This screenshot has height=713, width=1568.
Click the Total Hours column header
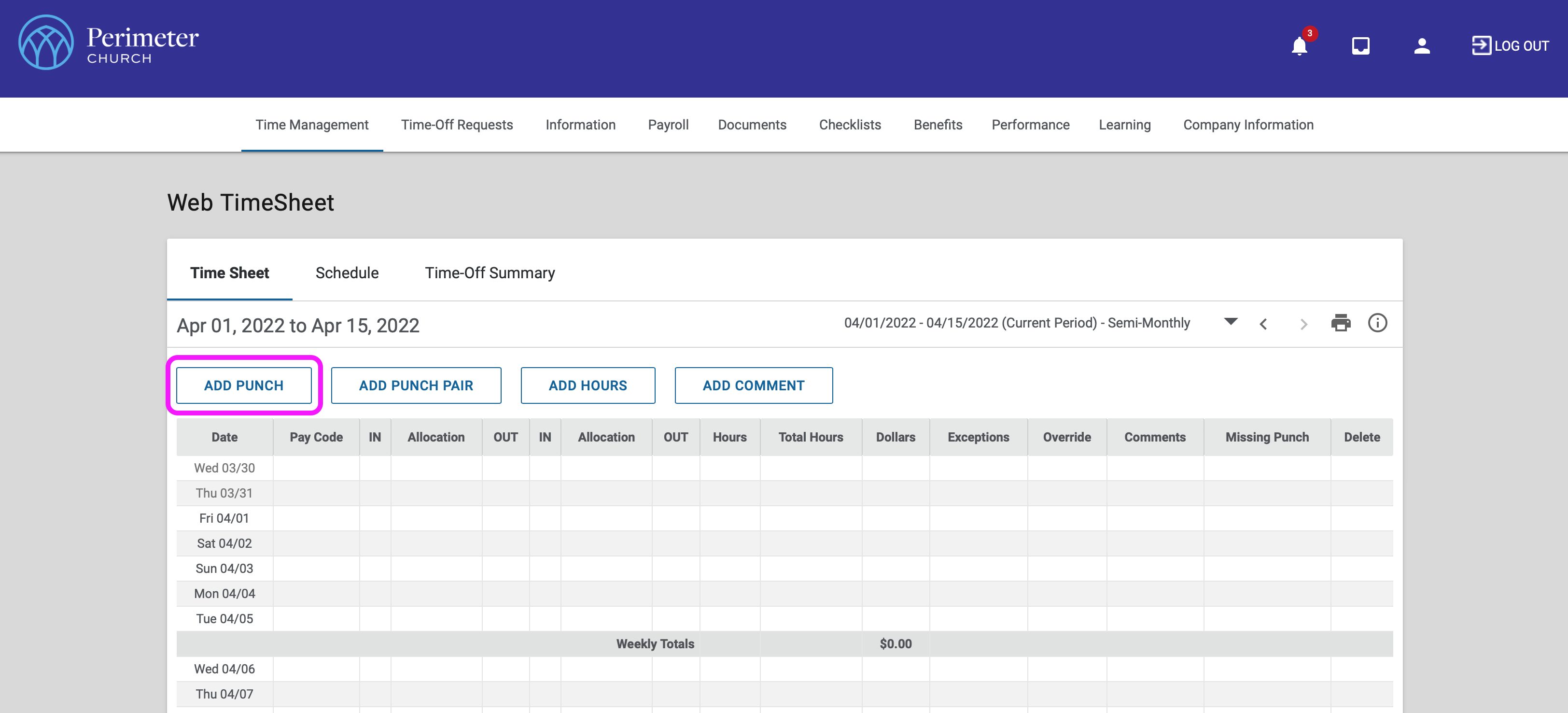811,437
